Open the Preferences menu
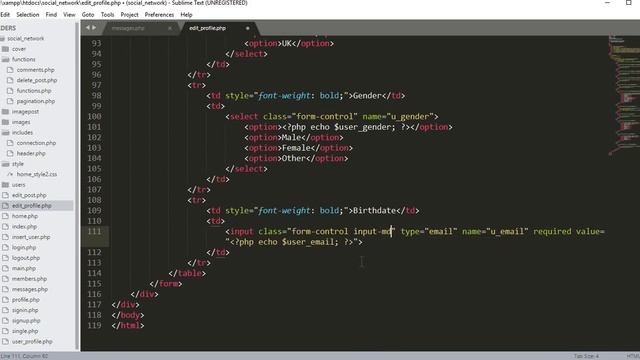This screenshot has width=640, height=360. pyautogui.click(x=159, y=15)
